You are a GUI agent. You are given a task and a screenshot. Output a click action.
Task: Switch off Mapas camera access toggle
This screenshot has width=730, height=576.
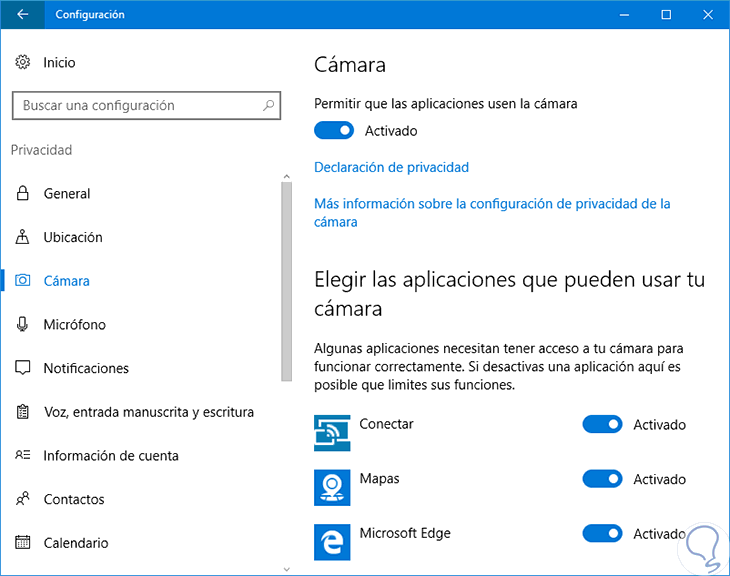click(x=602, y=480)
